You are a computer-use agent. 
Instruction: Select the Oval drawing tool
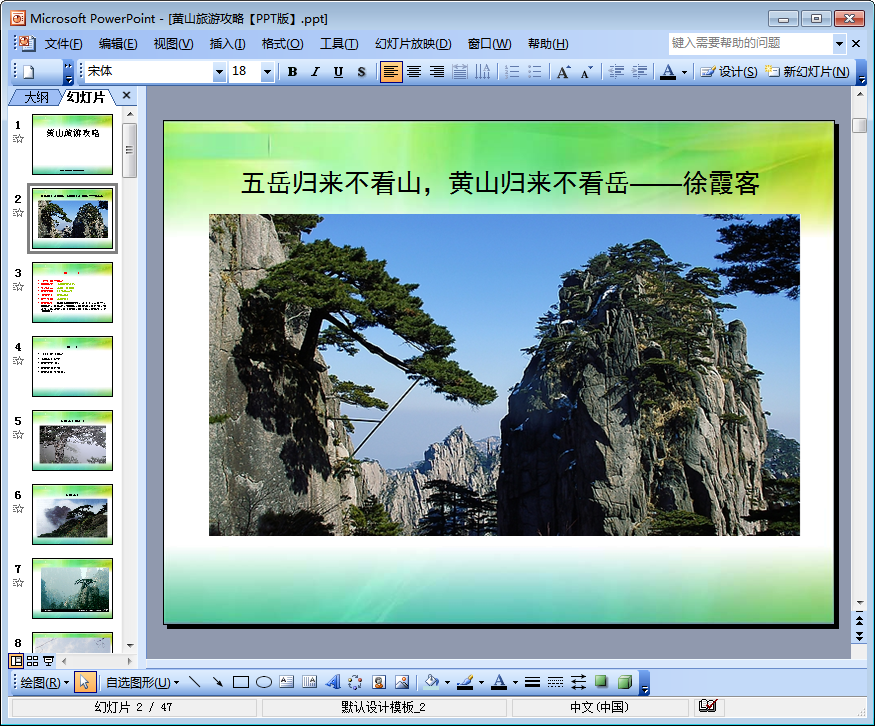263,682
